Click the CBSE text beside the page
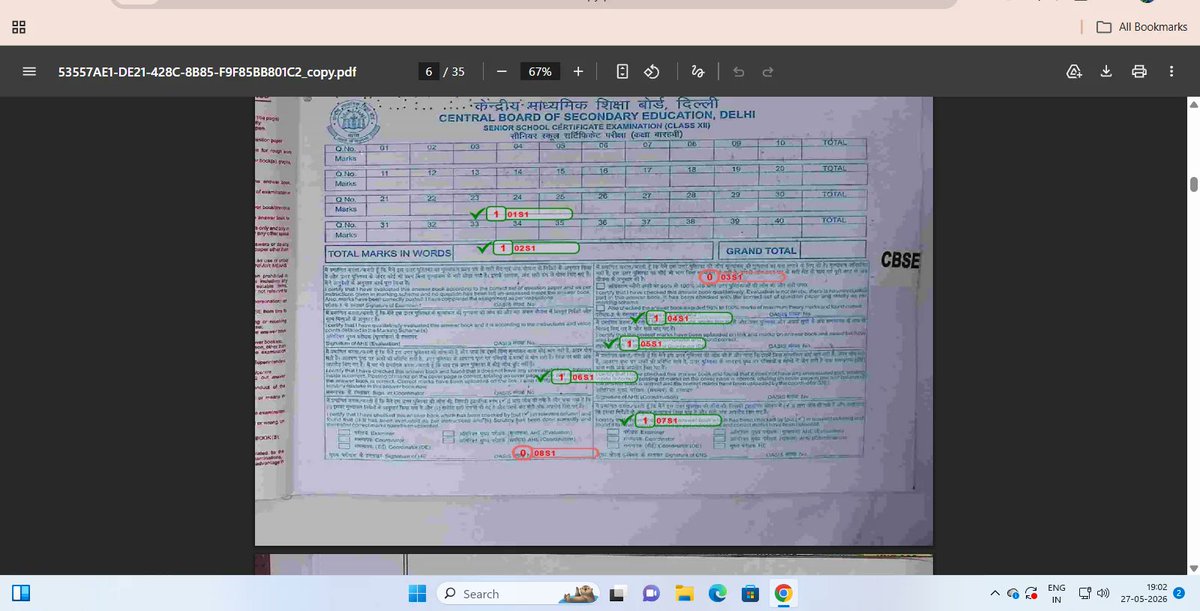This screenshot has width=1200, height=611. (x=902, y=261)
